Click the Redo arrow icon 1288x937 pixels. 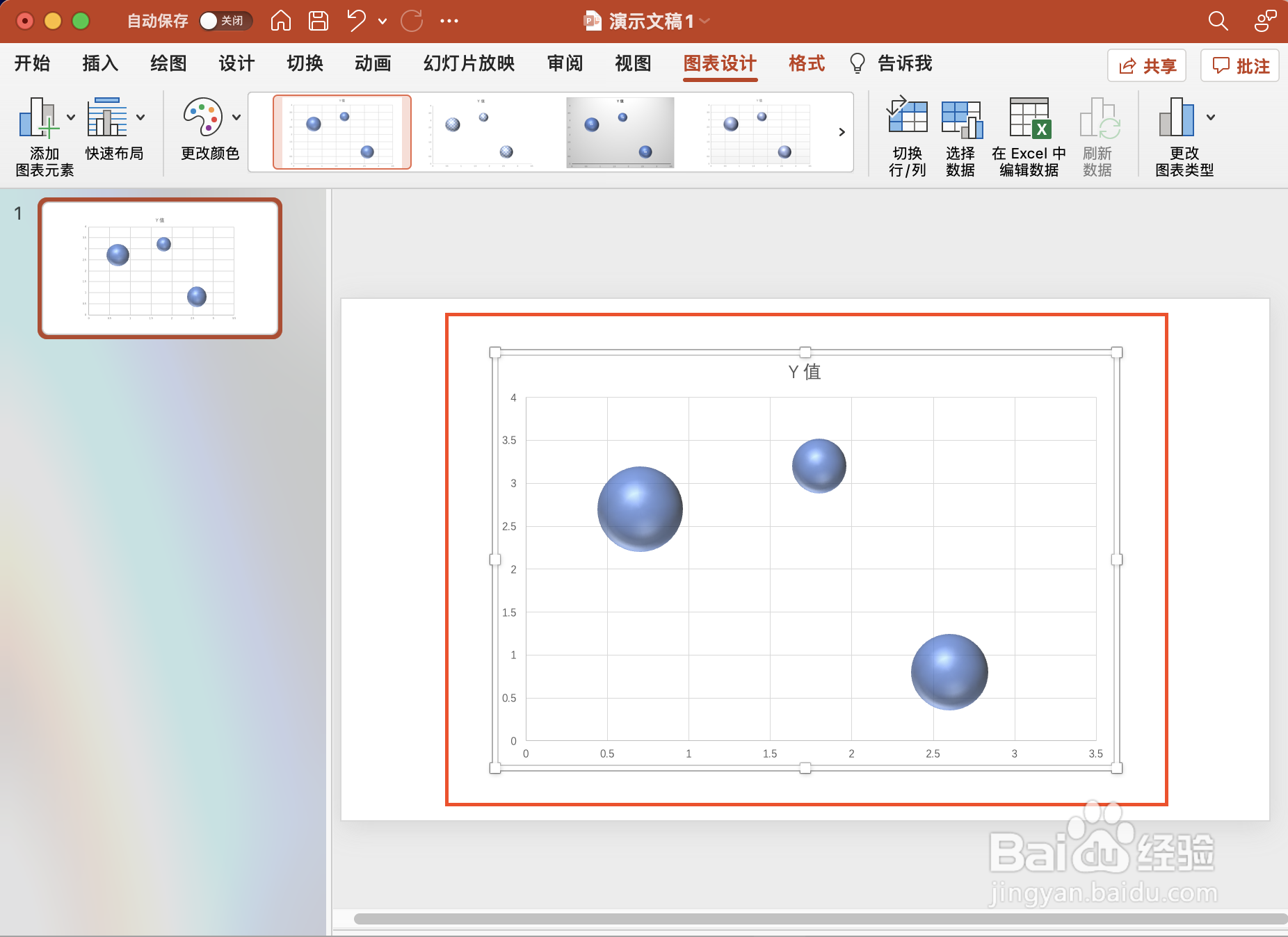tap(412, 21)
